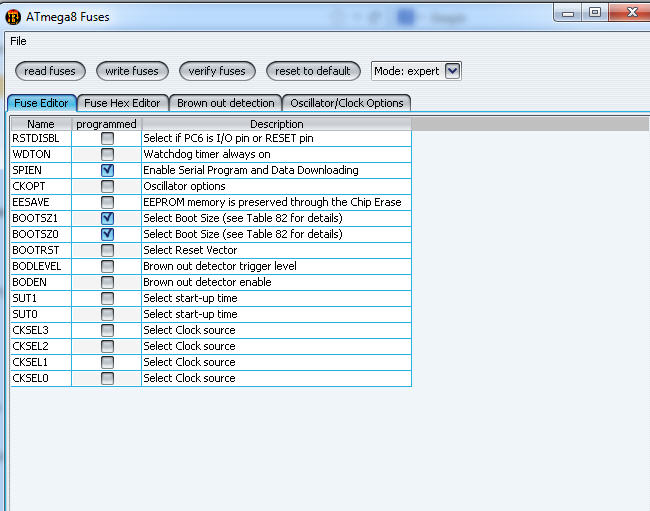Click the ATmega8 Fuses app icon
The height and width of the screenshot is (511, 650).
pyautogui.click(x=13, y=17)
